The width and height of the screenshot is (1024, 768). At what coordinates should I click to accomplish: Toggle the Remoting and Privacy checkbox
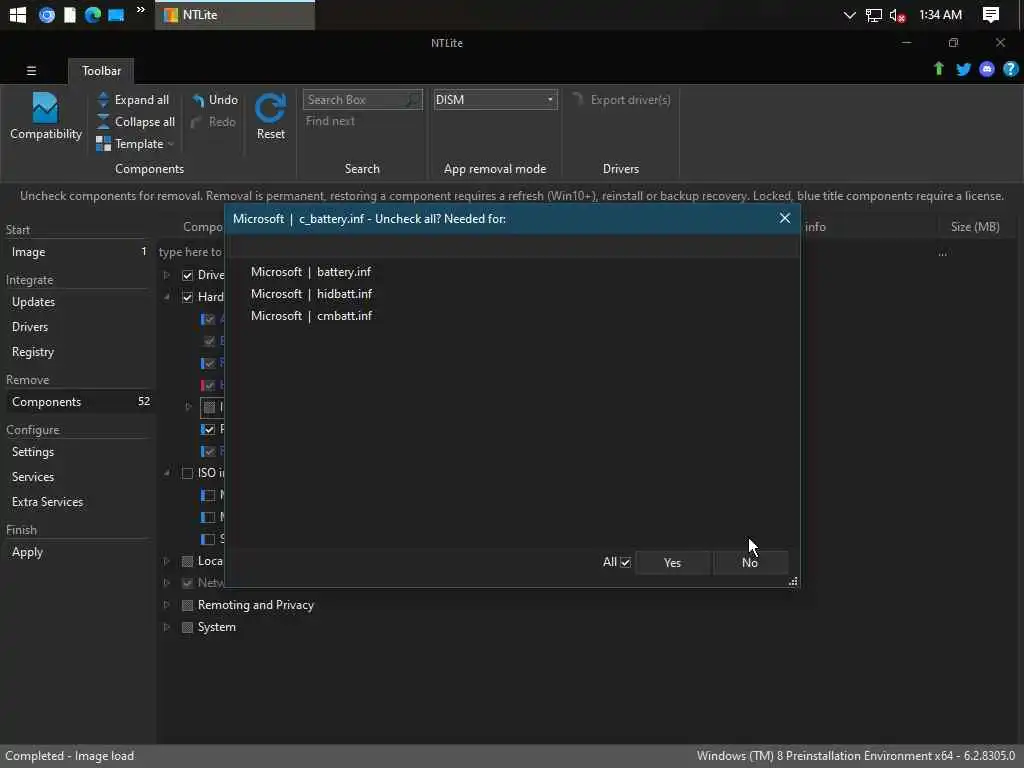(x=187, y=605)
